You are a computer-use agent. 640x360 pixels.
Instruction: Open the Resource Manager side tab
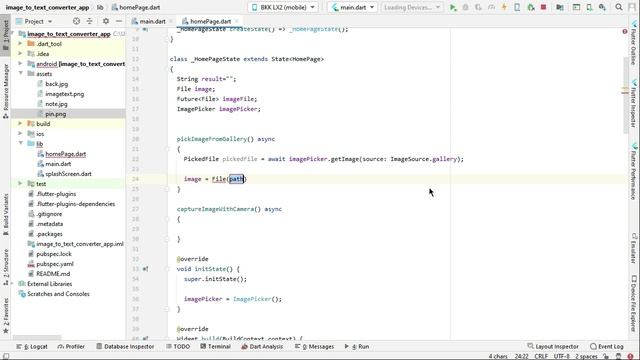6,91
